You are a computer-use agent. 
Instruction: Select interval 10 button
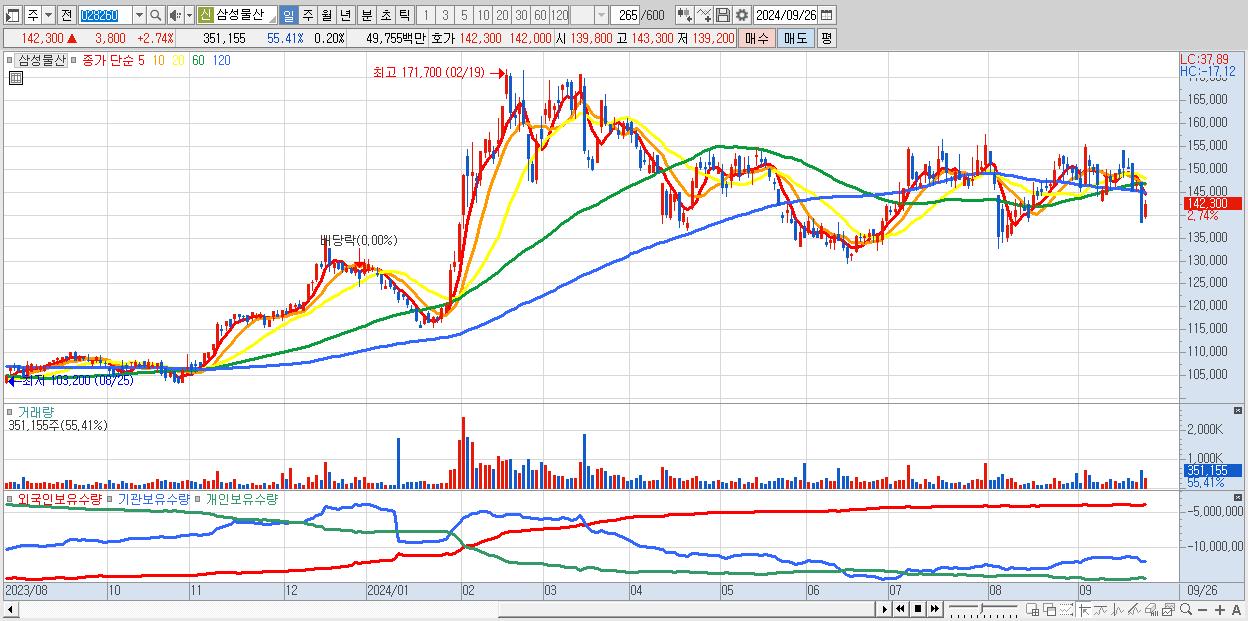483,15
